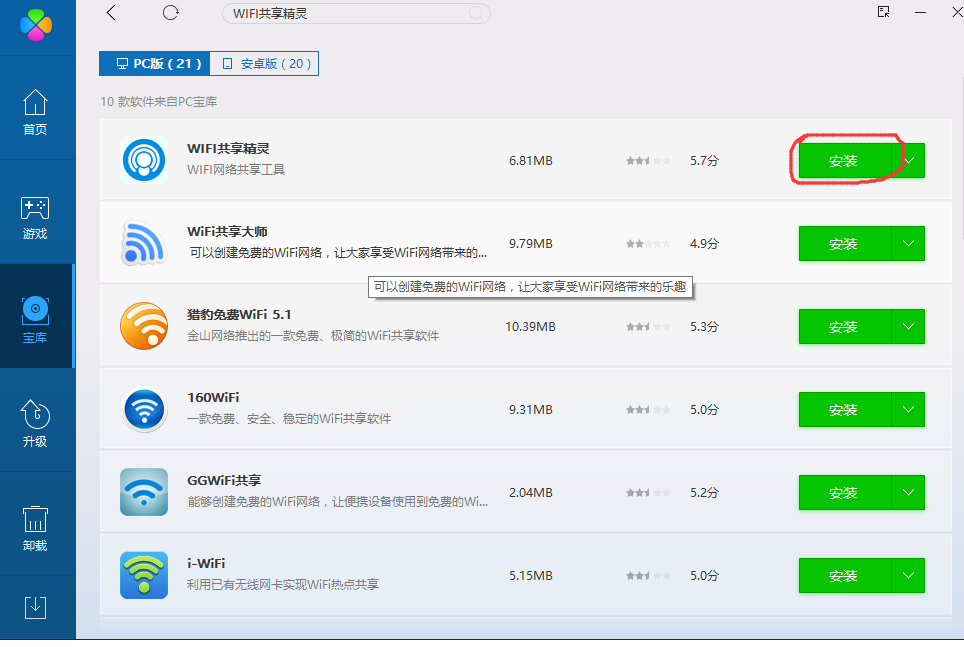Click the GGWiFi共享 app icon
This screenshot has width=964, height=647.
(144, 492)
